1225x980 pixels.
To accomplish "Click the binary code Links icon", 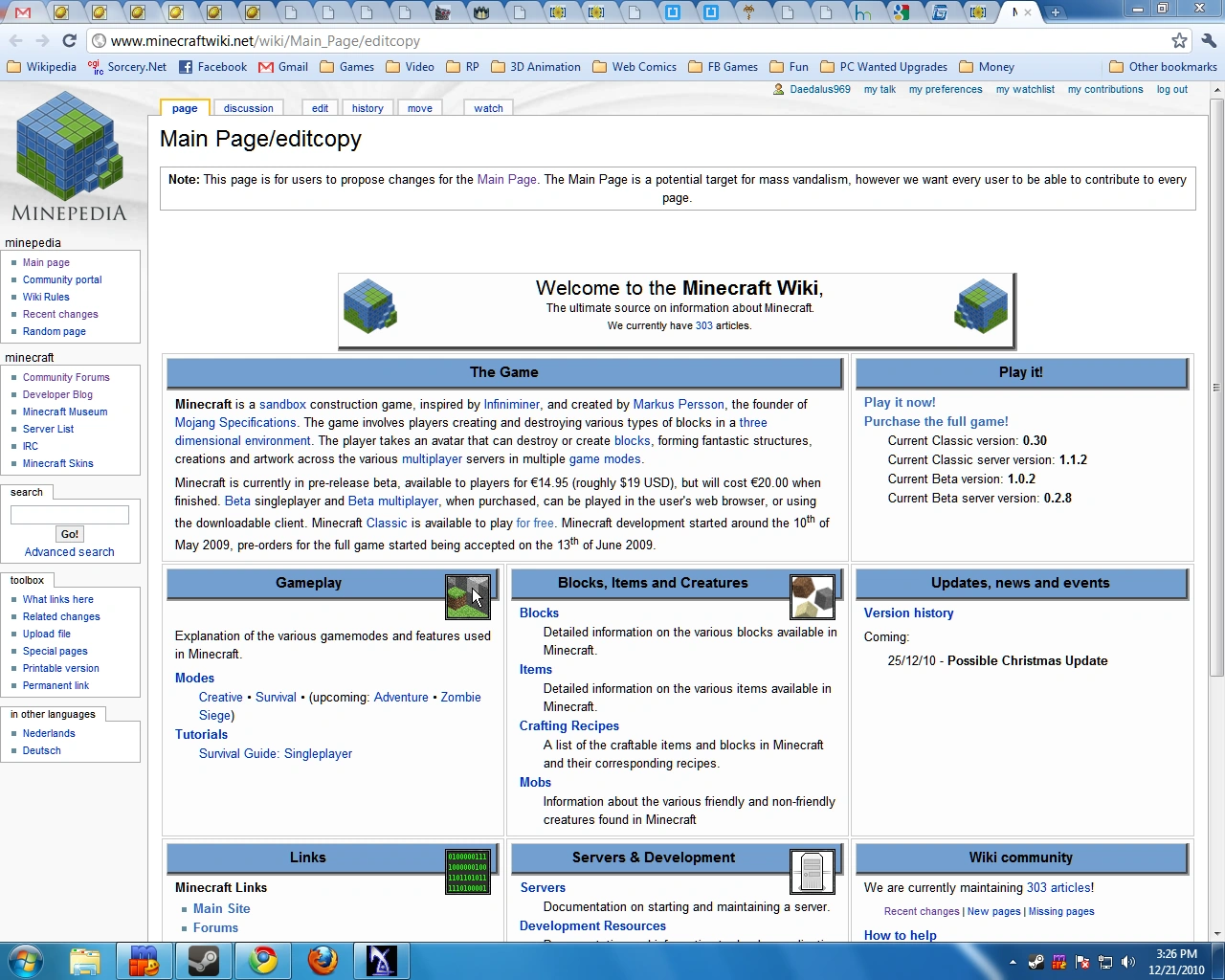I will (x=468, y=872).
